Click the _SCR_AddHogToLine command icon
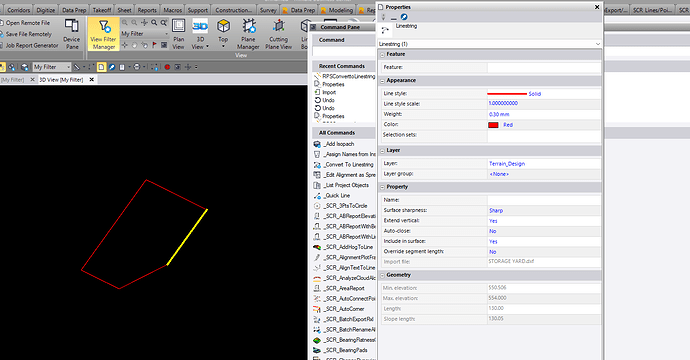Image resolution: width=690 pixels, height=360 pixels. click(317, 247)
